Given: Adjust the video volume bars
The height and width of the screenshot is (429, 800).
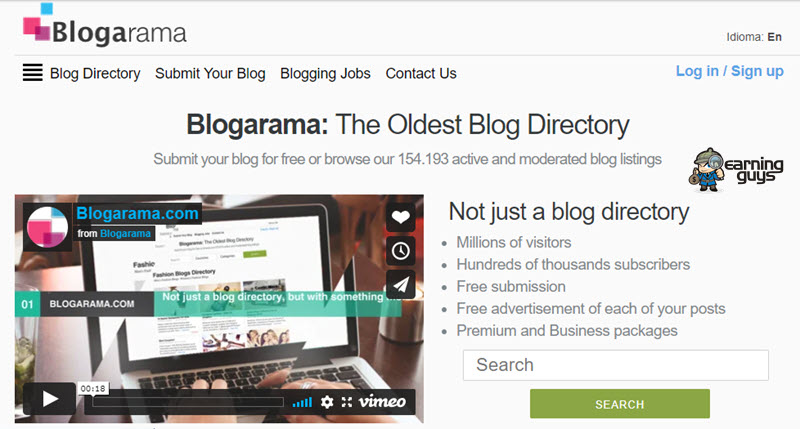Looking at the screenshot, I should pyautogui.click(x=302, y=402).
